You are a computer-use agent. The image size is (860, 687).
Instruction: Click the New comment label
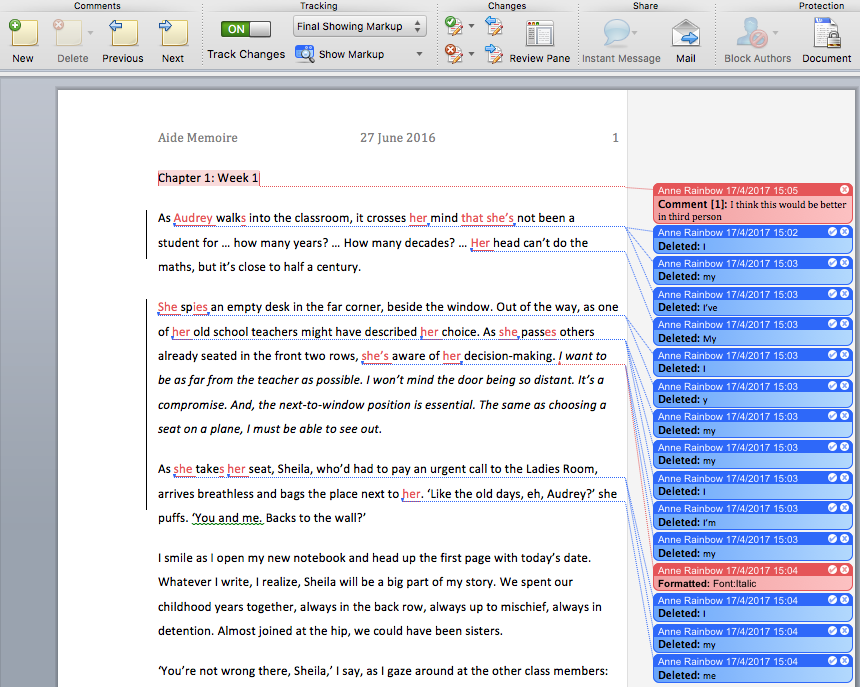tap(23, 58)
